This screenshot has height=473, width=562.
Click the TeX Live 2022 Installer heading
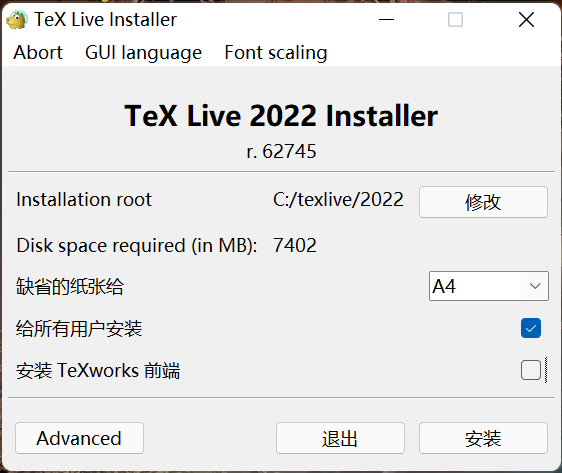pos(281,116)
